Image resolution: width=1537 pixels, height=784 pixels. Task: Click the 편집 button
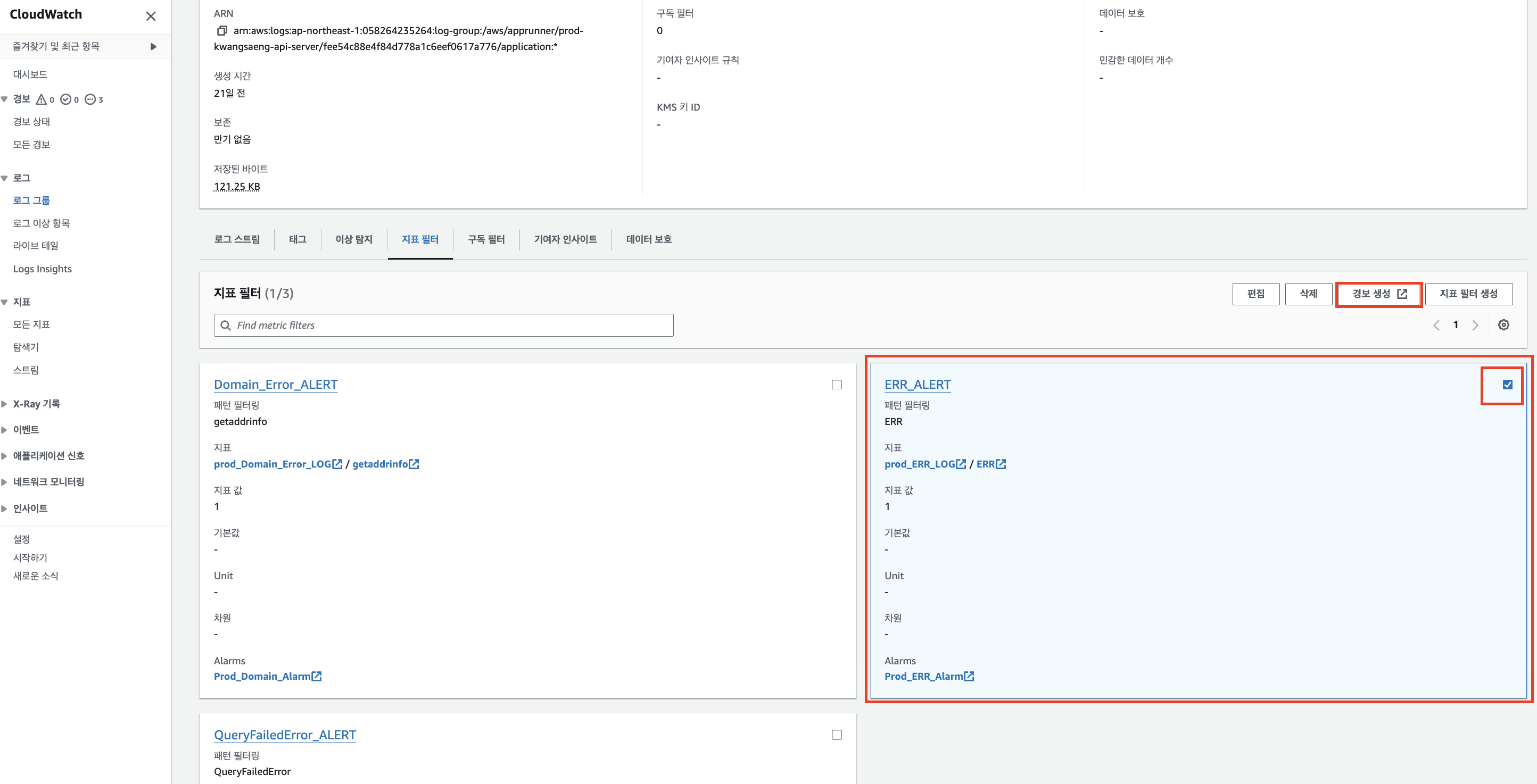[x=1256, y=293]
